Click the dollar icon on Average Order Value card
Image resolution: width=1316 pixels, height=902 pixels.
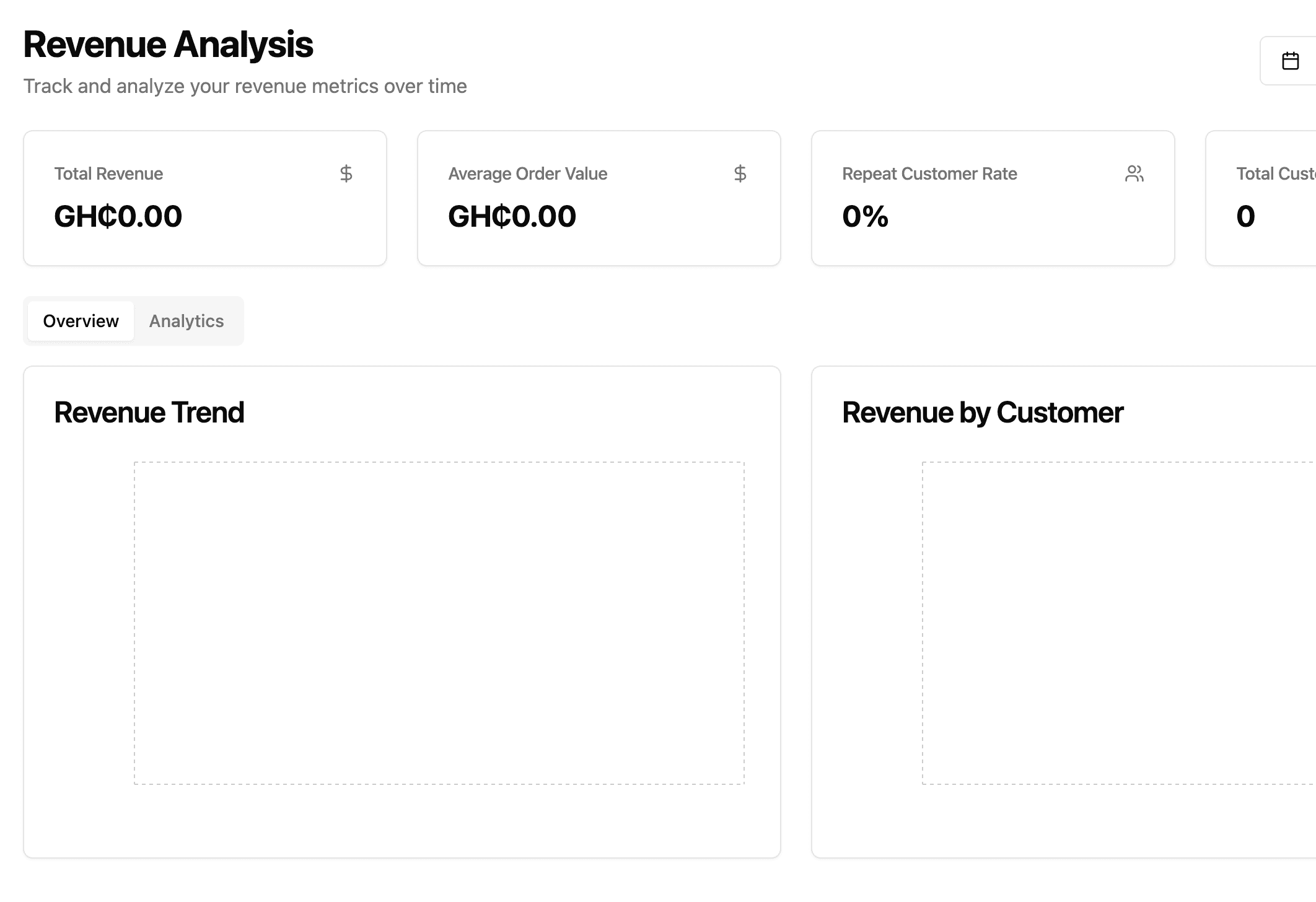pos(740,173)
